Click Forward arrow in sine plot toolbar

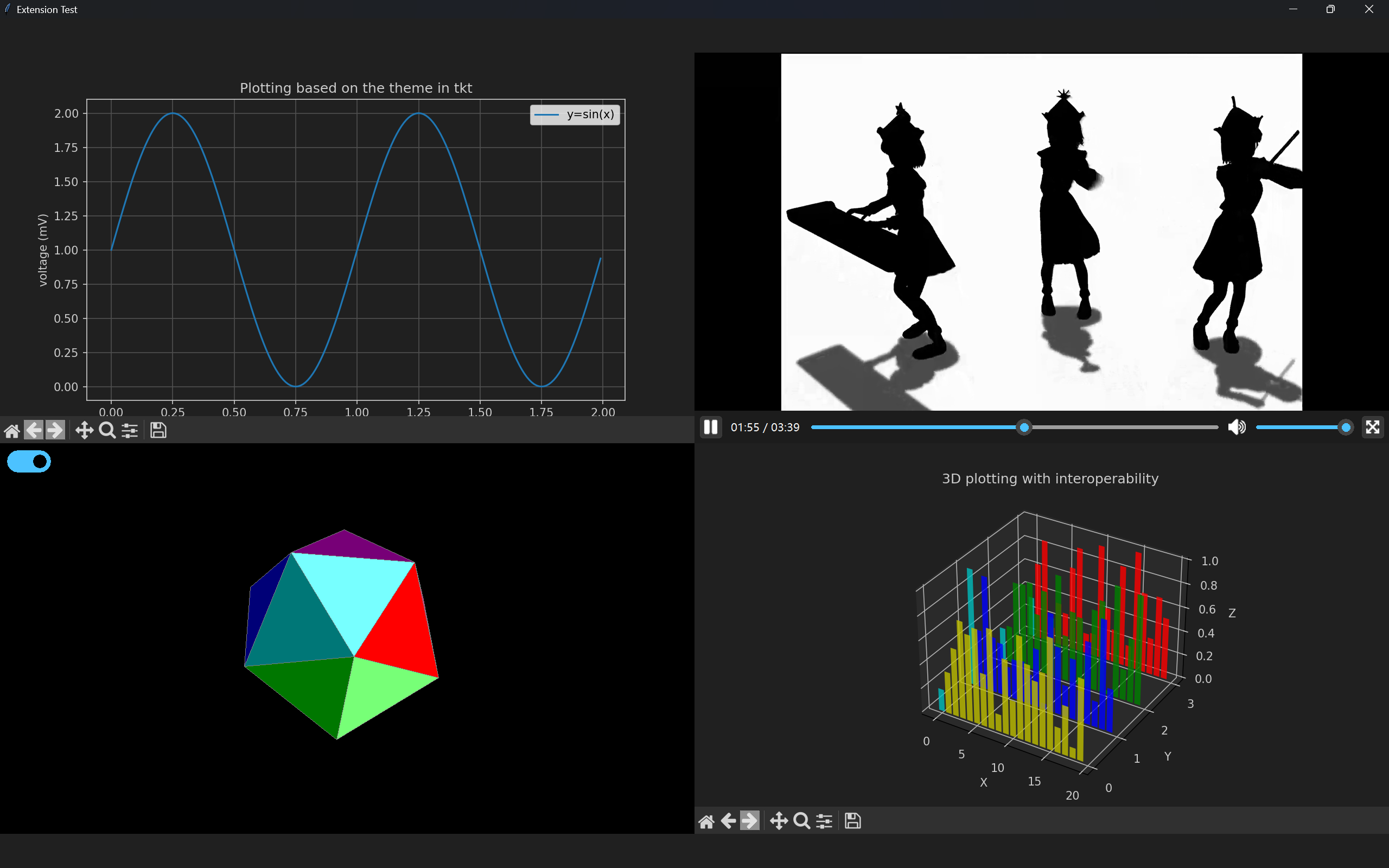(x=55, y=431)
